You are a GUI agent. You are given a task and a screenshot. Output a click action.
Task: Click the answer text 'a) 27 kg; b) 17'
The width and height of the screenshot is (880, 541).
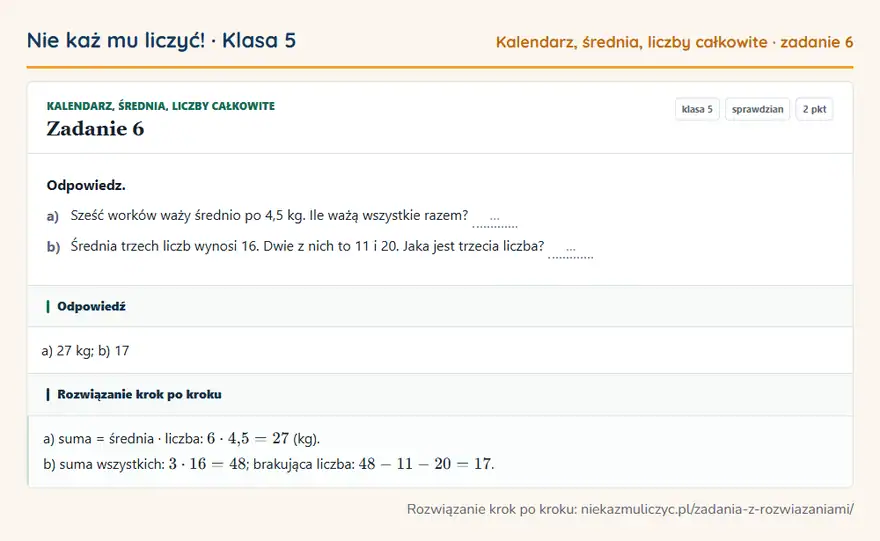[85, 351]
